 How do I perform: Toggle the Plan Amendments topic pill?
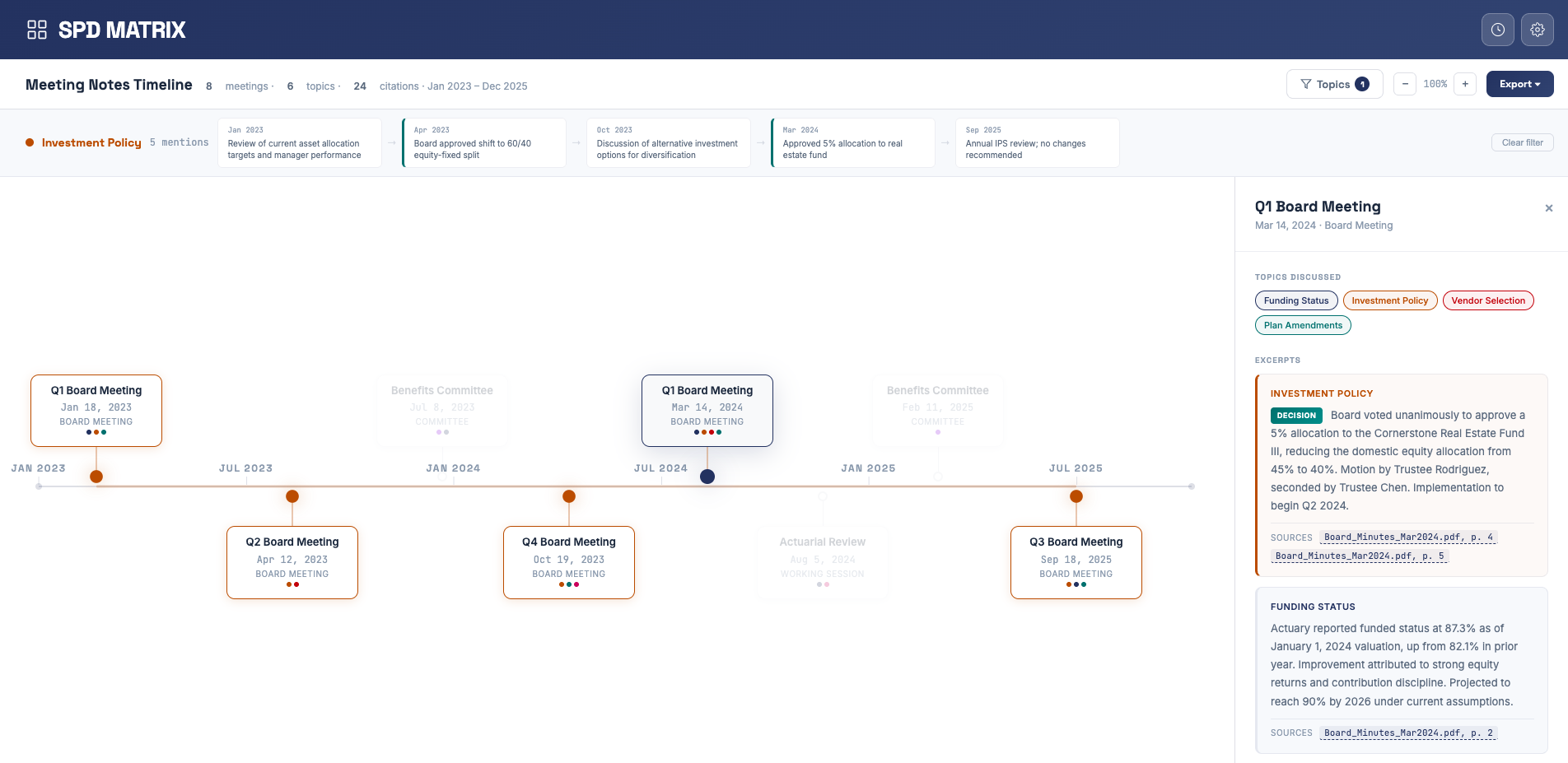[1303, 325]
